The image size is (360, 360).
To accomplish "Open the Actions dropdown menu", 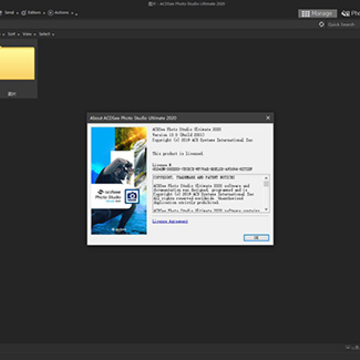I will [62, 13].
